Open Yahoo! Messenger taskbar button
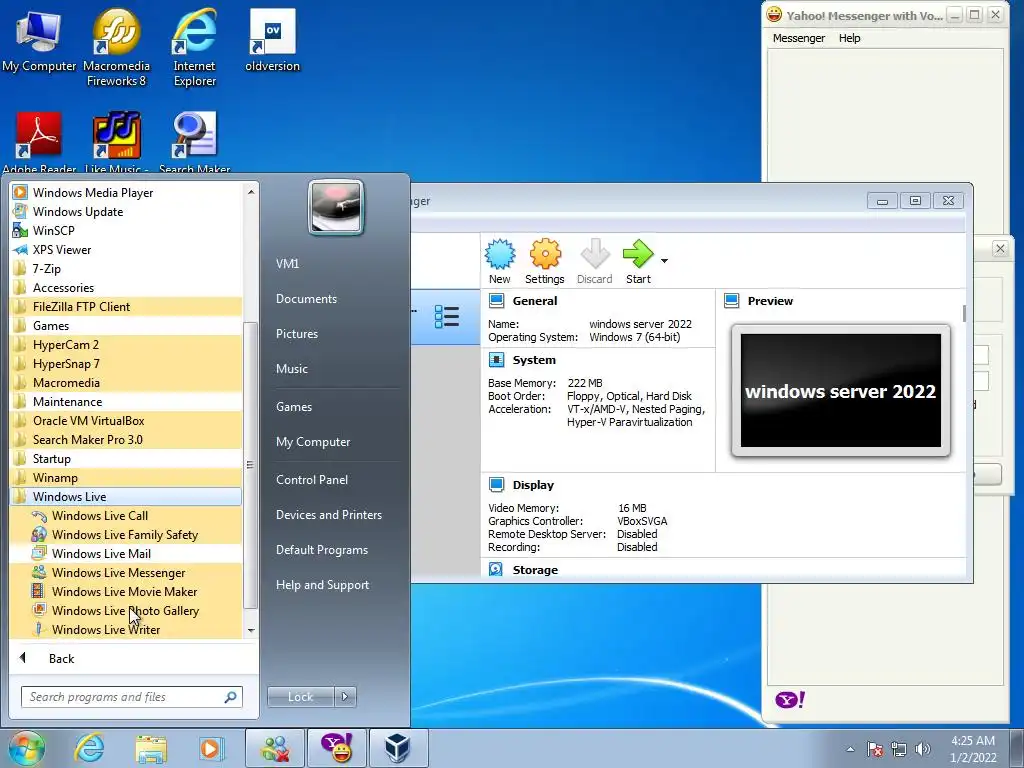The height and width of the screenshot is (768, 1024). 337,748
